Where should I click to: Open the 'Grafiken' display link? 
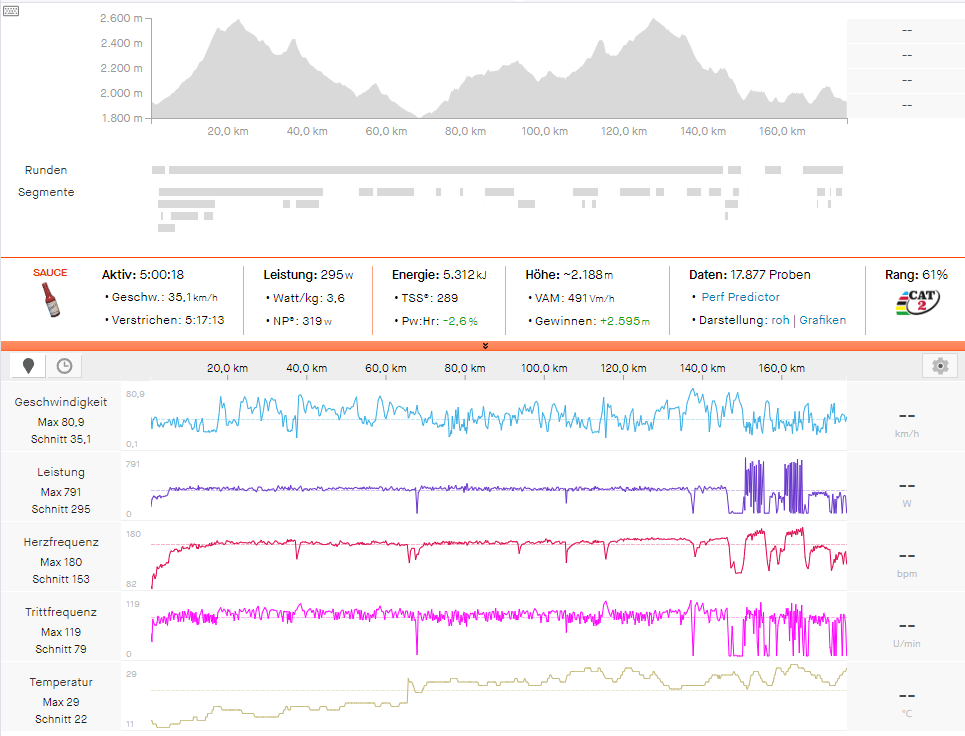[x=822, y=320]
